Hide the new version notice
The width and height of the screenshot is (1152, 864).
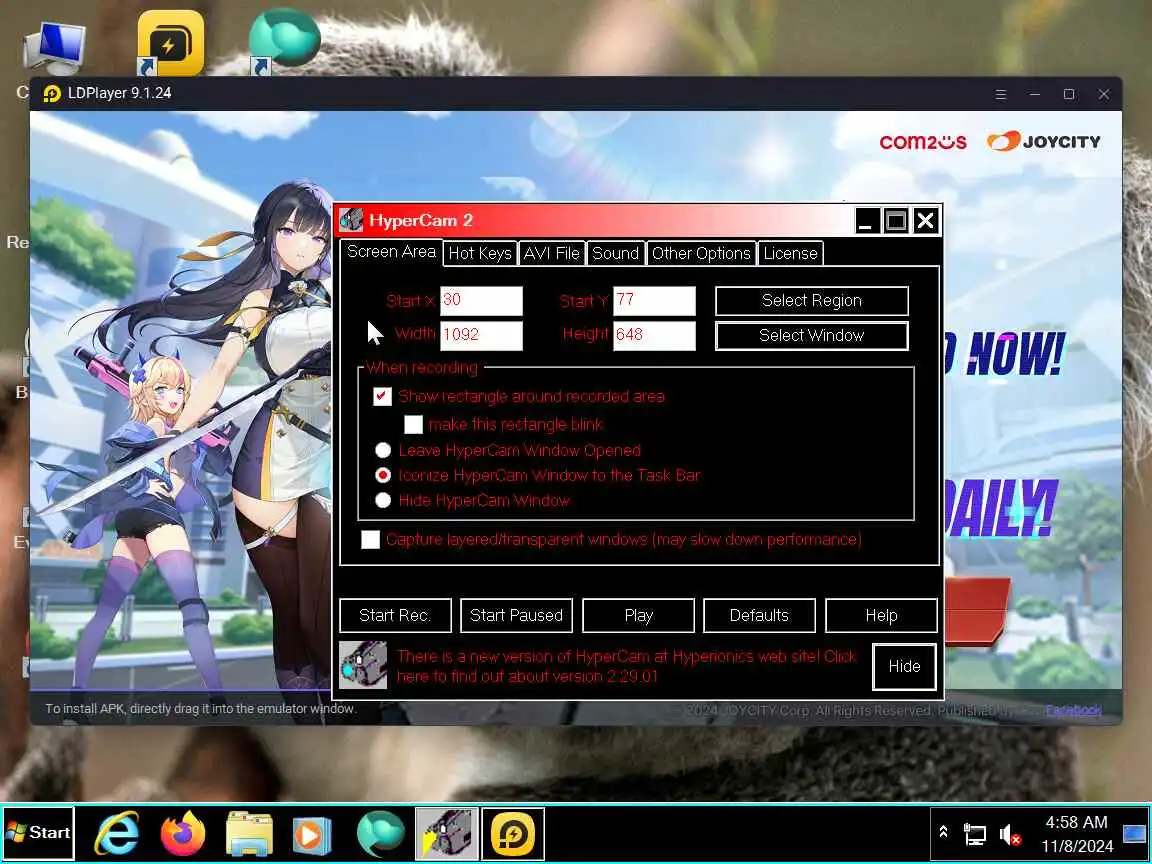click(x=904, y=666)
